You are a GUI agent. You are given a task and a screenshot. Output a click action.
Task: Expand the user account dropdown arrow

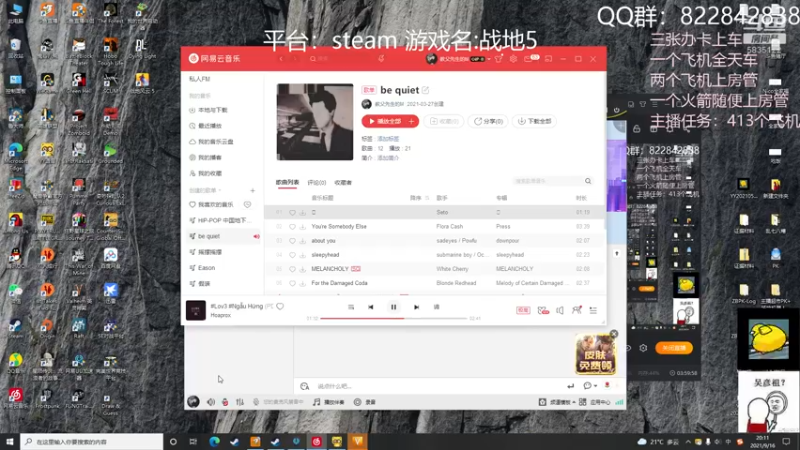(x=489, y=59)
